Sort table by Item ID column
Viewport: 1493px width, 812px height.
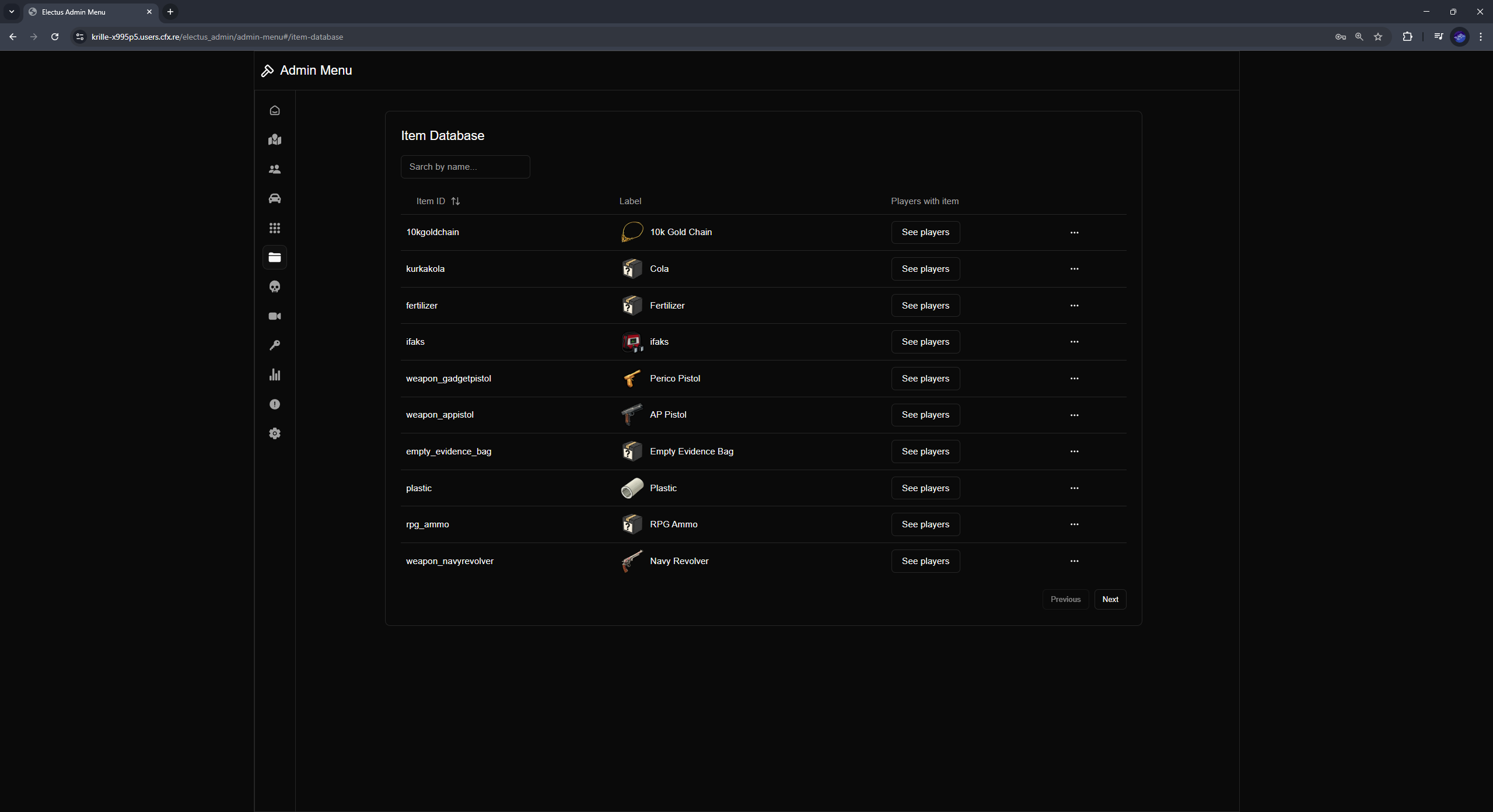tap(438, 201)
